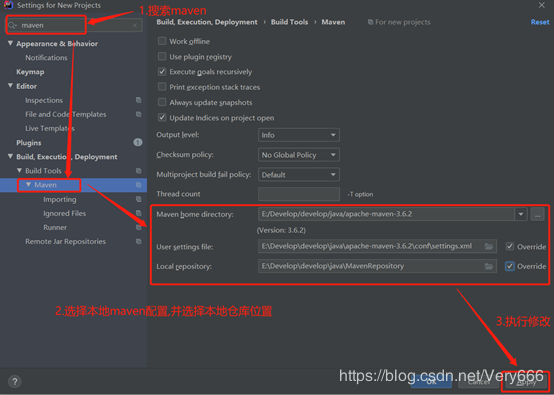Select Keymap in the settings tree
The width and height of the screenshot is (554, 395).
point(30,72)
